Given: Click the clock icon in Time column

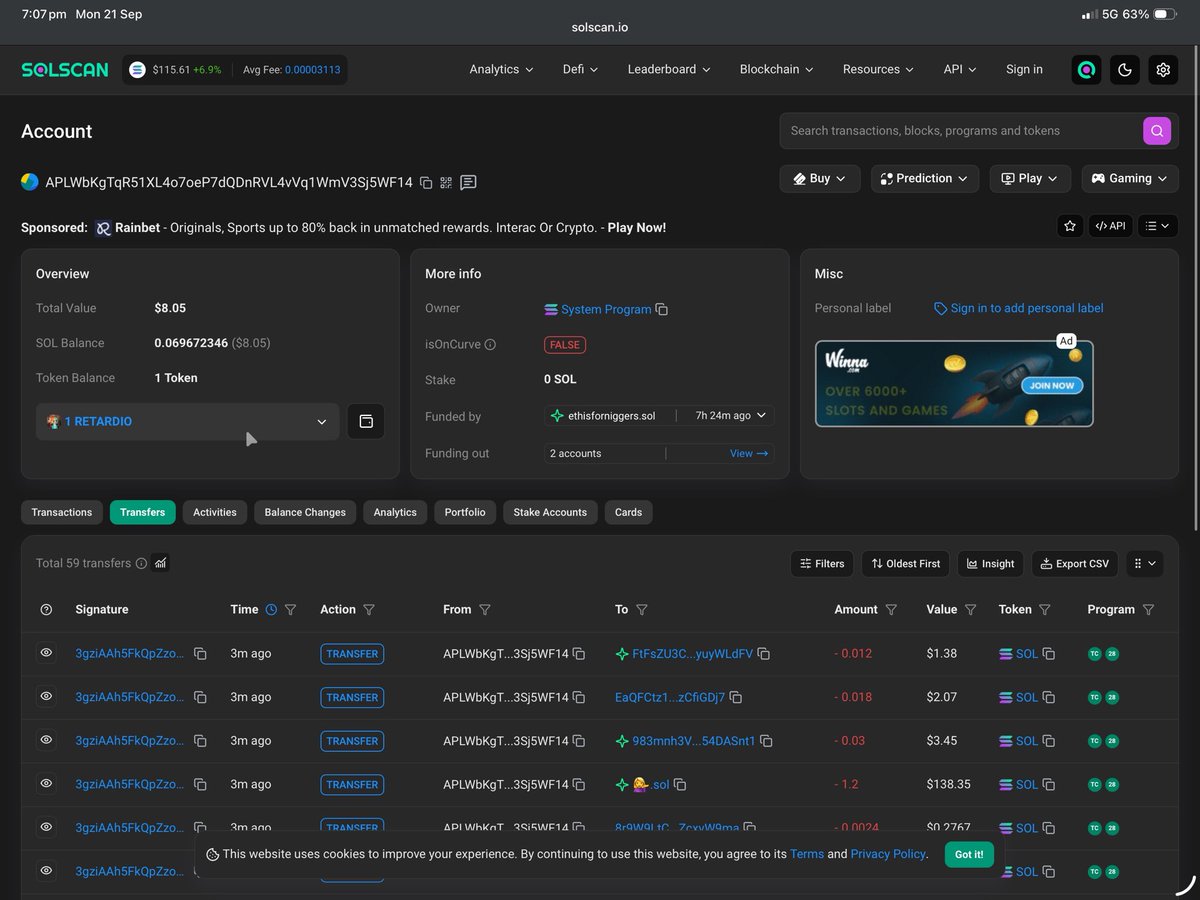Looking at the screenshot, I should [271, 610].
